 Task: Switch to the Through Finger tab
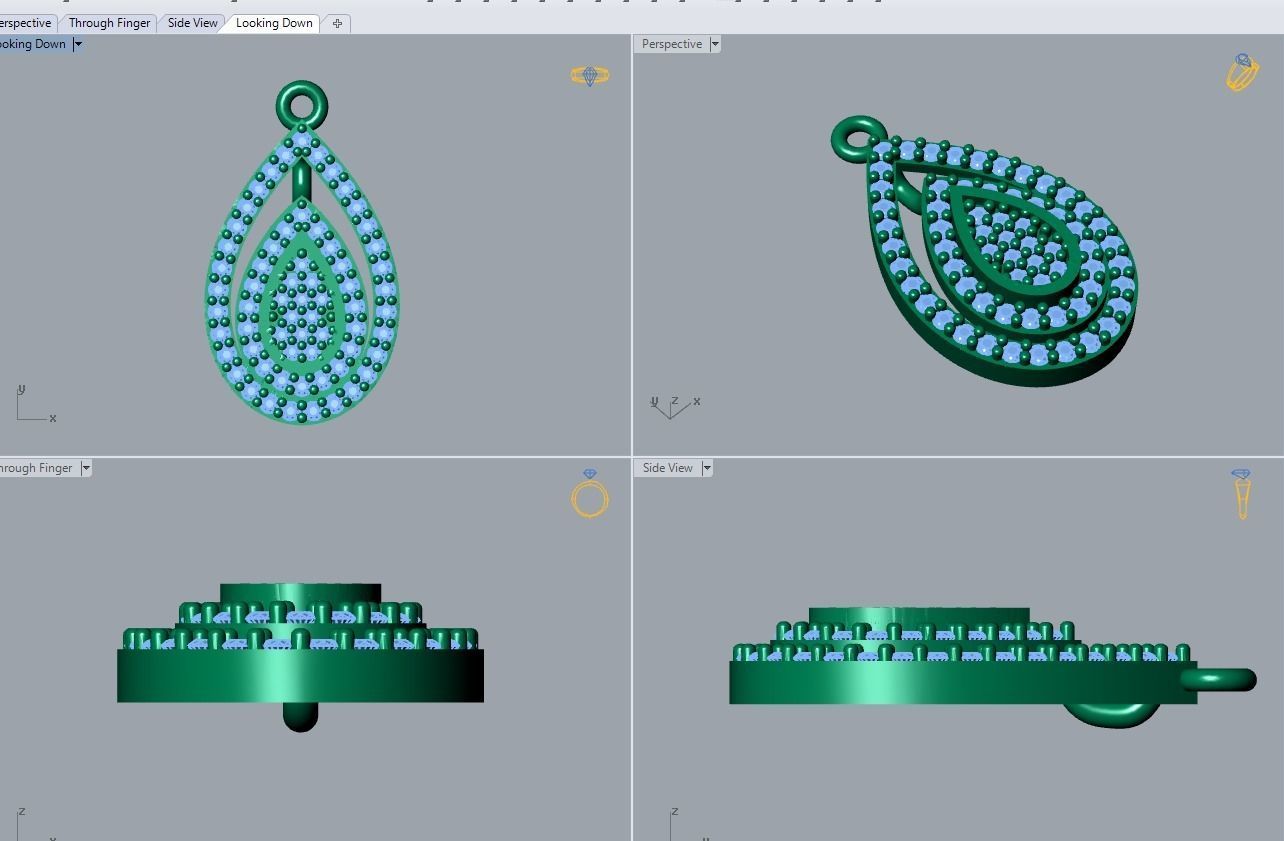(x=109, y=23)
